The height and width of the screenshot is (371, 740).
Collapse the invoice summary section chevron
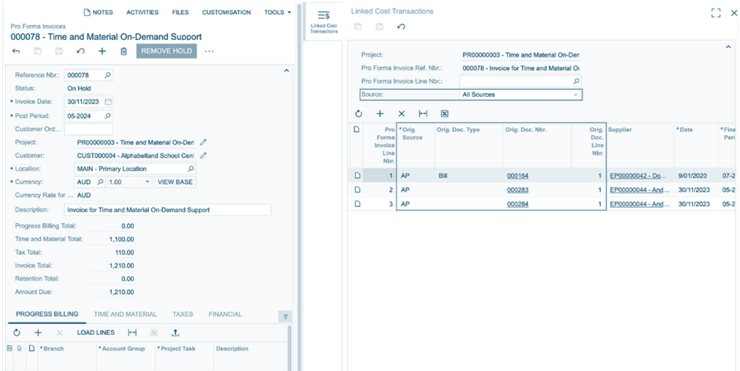pos(286,71)
